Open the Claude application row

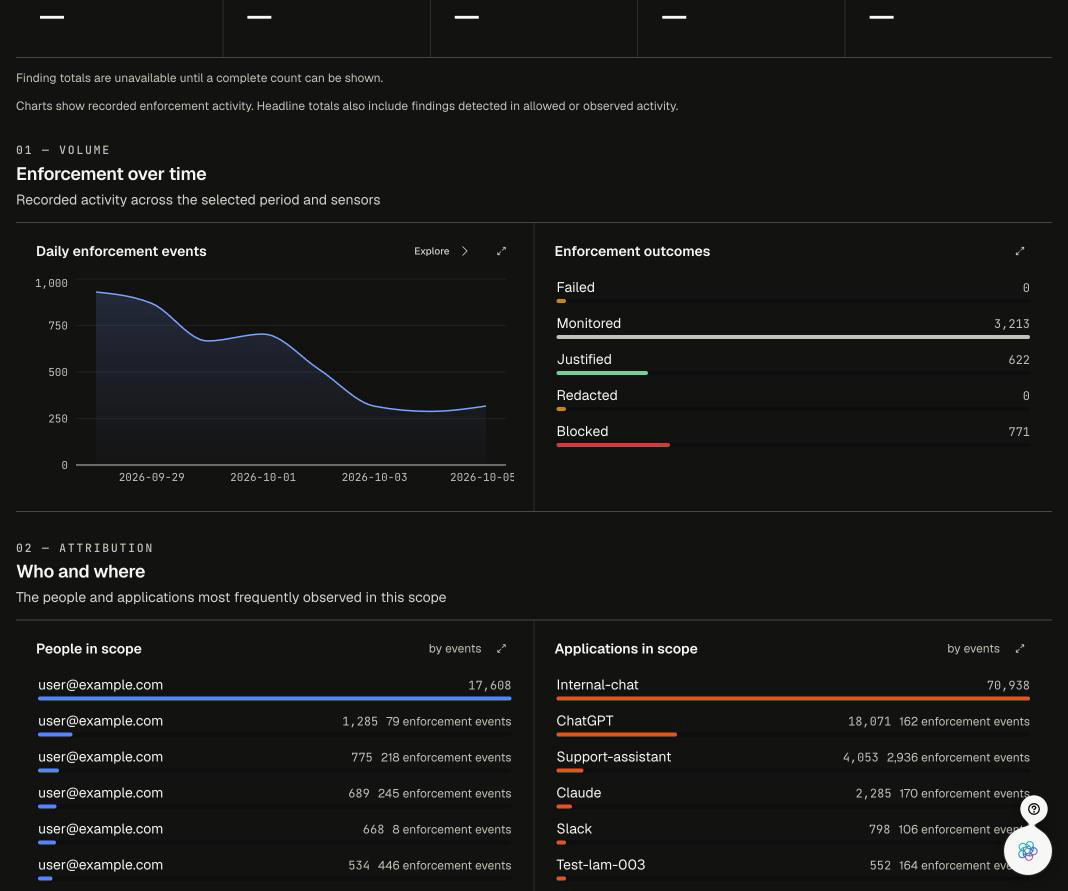pyautogui.click(x=793, y=797)
